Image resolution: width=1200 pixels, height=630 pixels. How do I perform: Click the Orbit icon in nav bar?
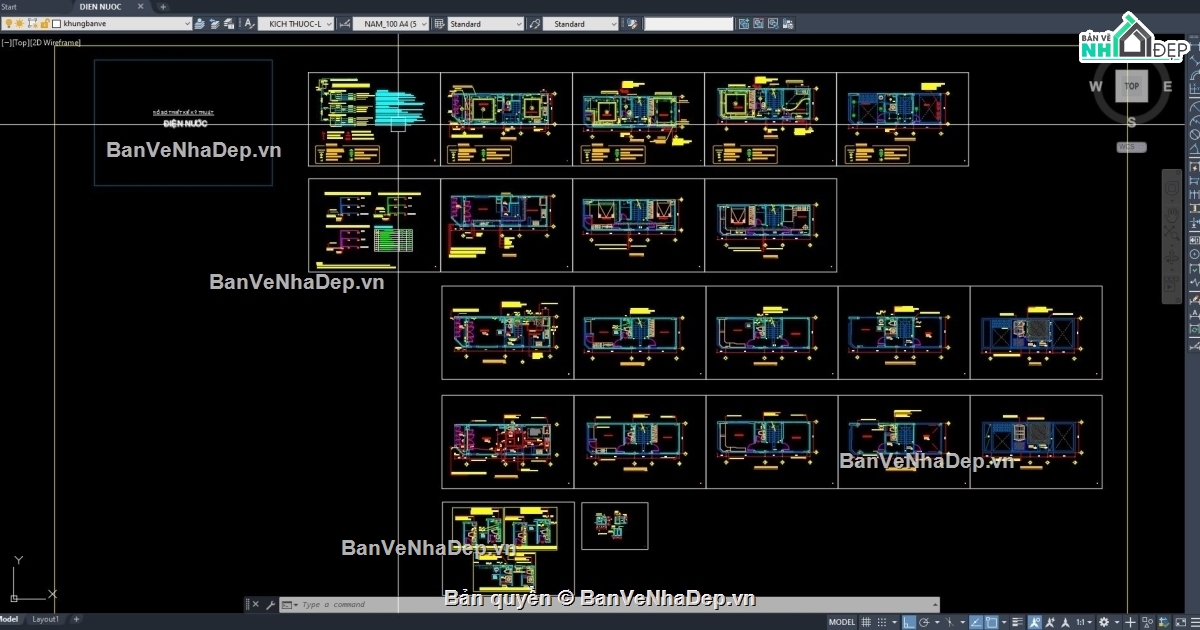pos(1171,258)
